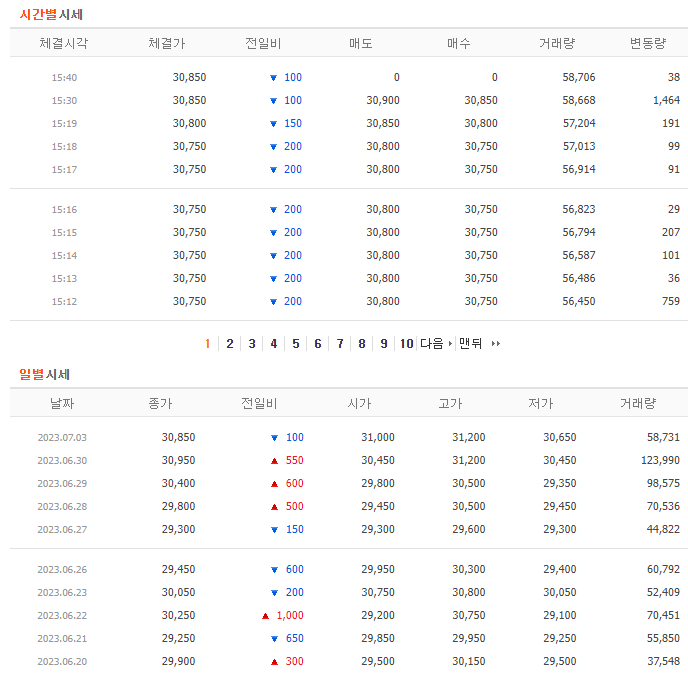The height and width of the screenshot is (675, 688).
Task: Click the 2023.07.03 date cell
Action: pos(62,438)
